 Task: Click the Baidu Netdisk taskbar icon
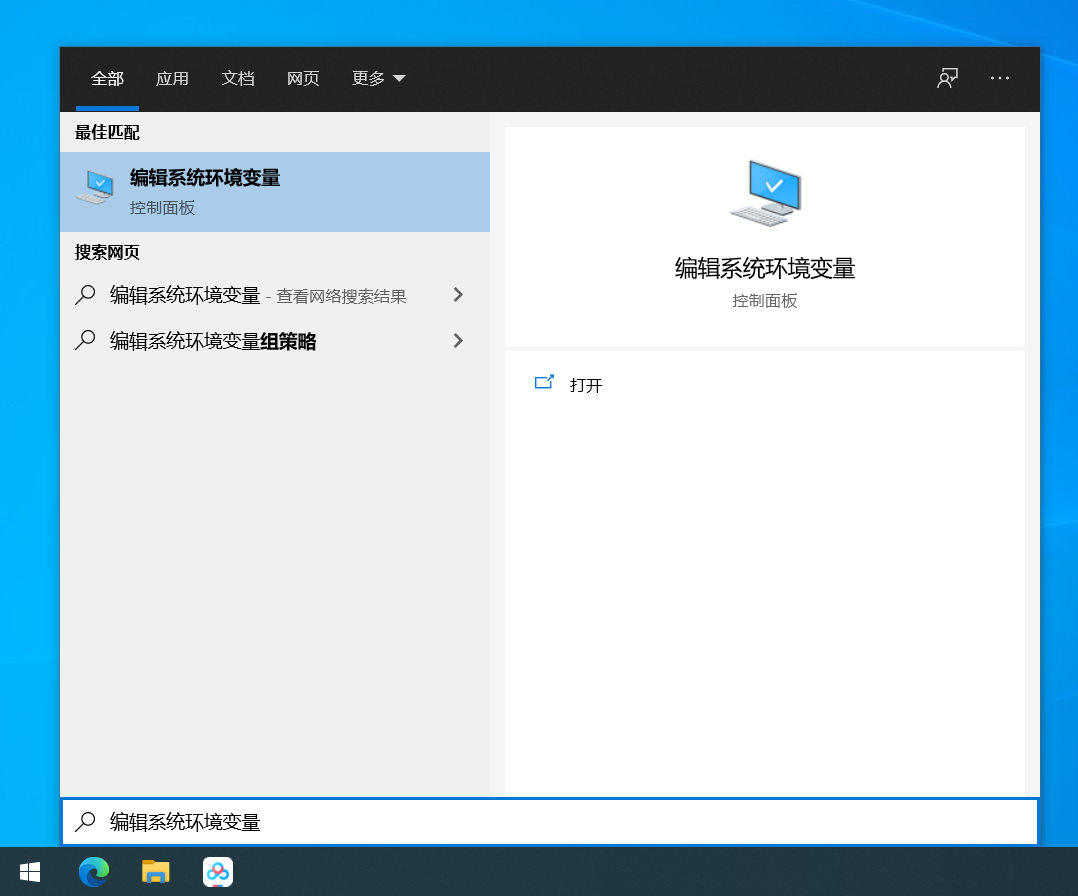(x=218, y=871)
